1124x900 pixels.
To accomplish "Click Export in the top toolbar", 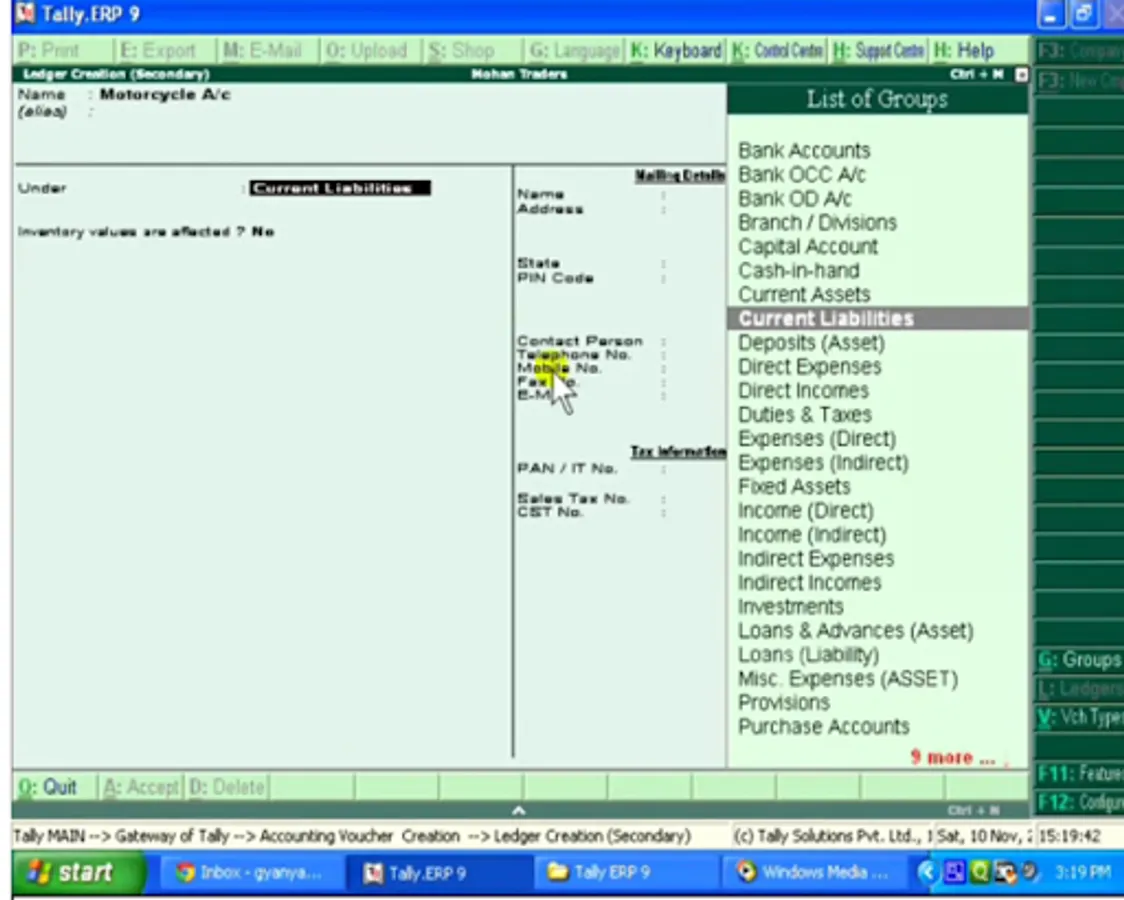I will (158, 50).
